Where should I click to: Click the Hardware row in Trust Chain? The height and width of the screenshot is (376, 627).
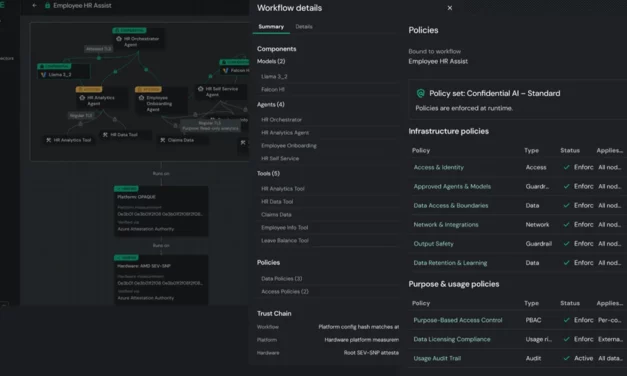point(327,353)
